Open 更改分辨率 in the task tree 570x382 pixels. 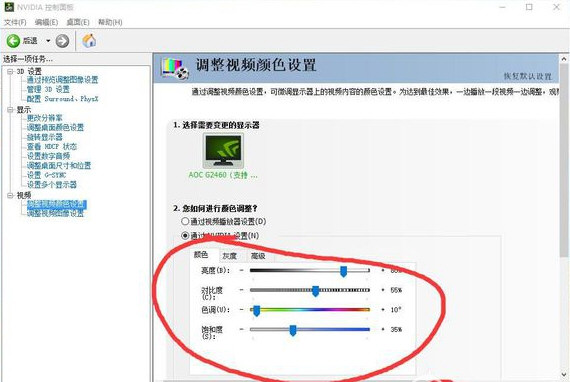(44, 118)
